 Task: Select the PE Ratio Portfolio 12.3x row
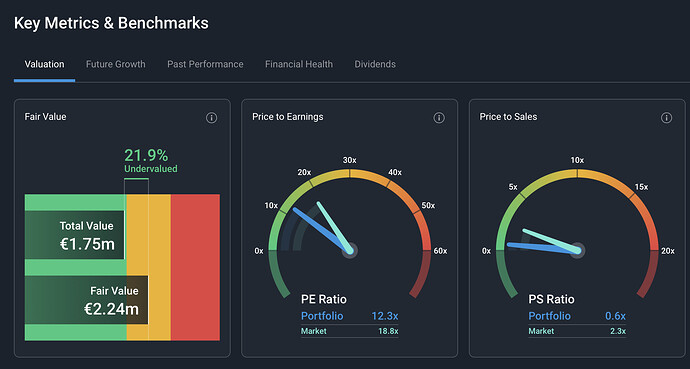(x=349, y=316)
